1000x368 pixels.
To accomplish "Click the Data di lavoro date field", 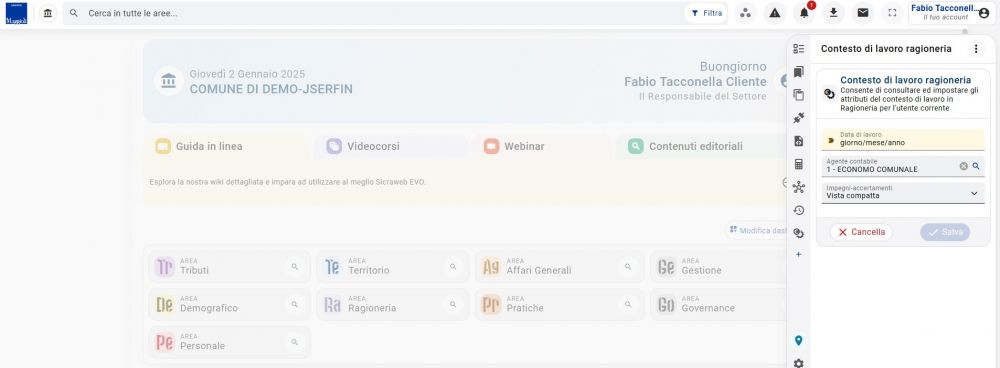I will (x=903, y=139).
